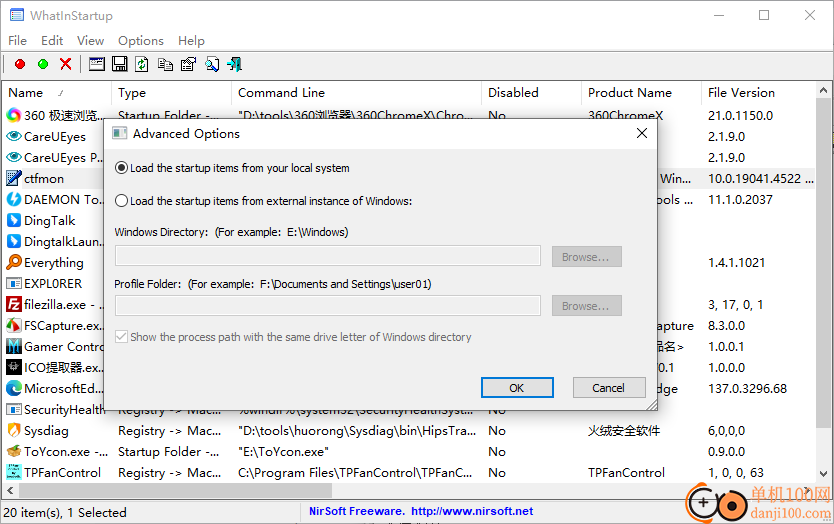Click the 360 browser row icon
The height and width of the screenshot is (524, 834).
pos(14,115)
